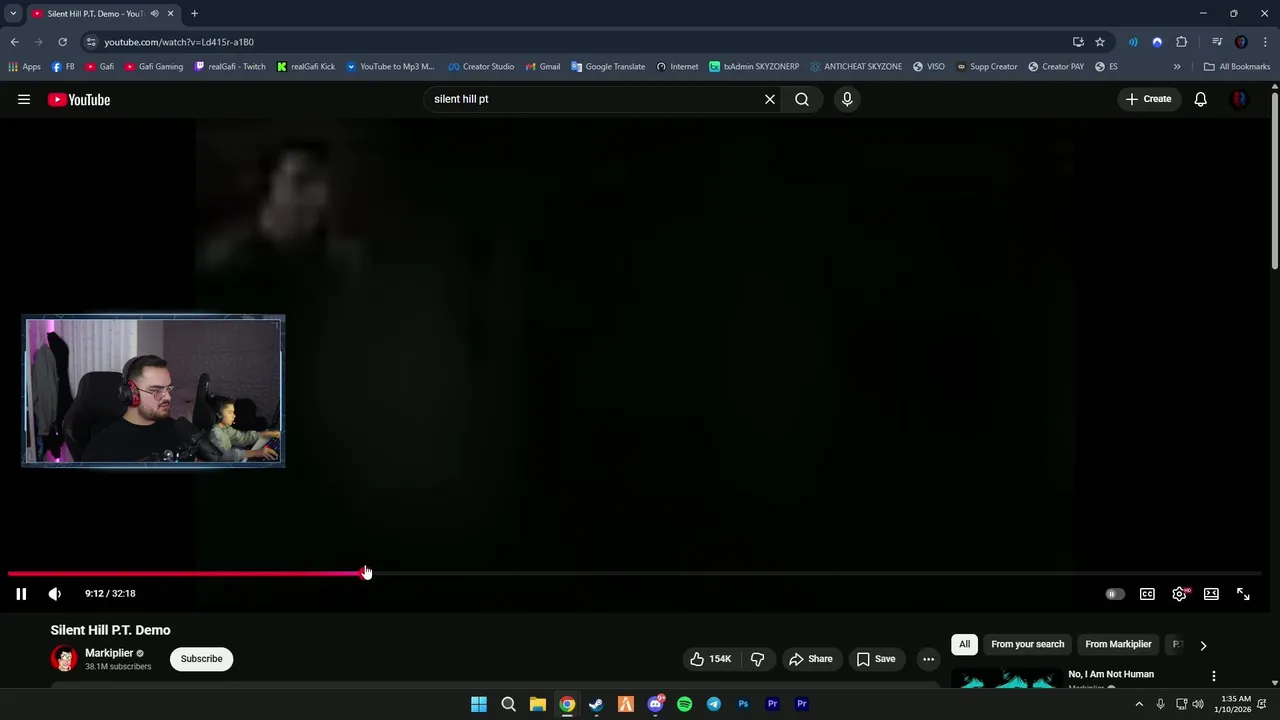This screenshot has width=1280, height=720.
Task: Select the All filter chip
Action: pos(964,644)
